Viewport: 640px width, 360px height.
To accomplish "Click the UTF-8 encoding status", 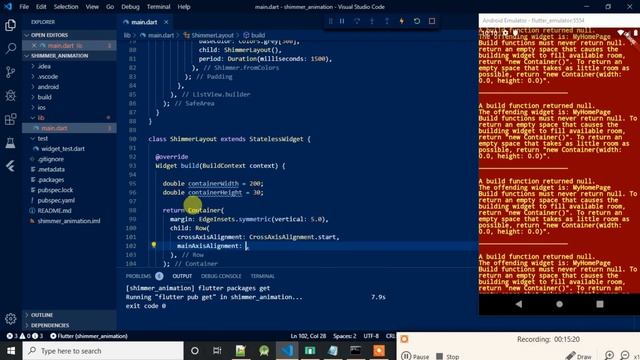I will click(x=371, y=336).
